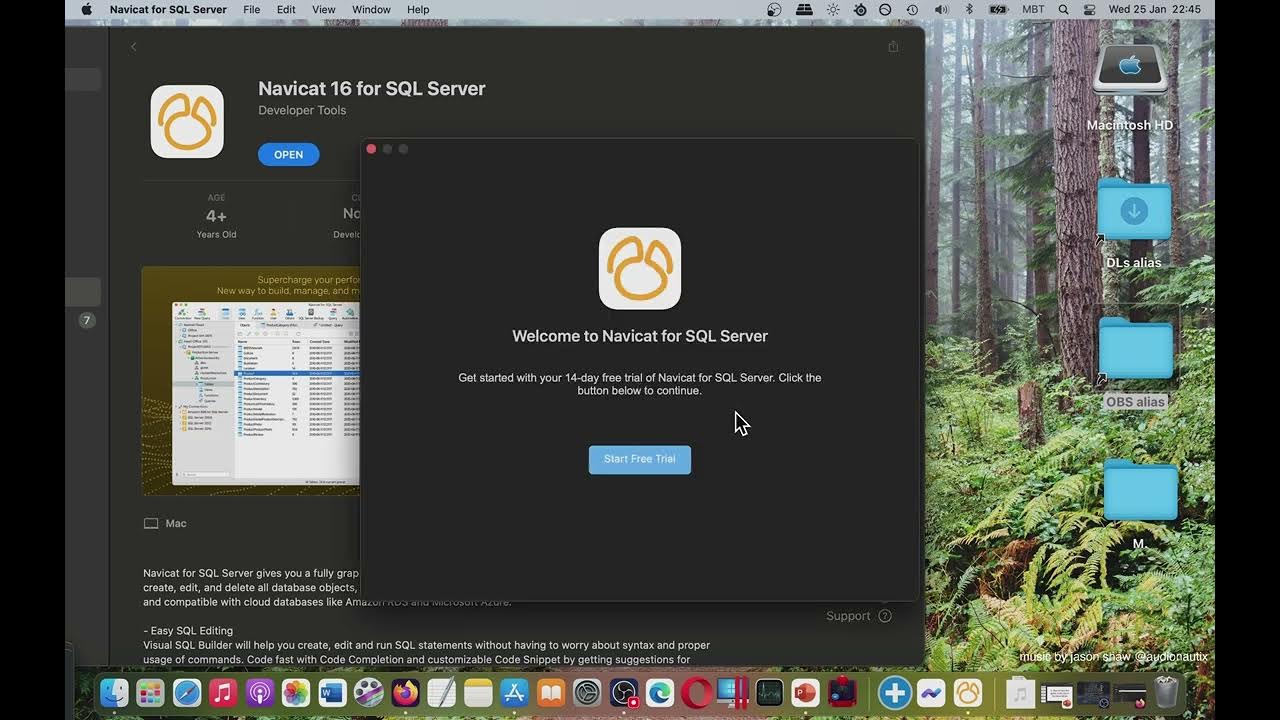Open Opera browser from the Dock
1280x720 pixels.
click(x=696, y=692)
